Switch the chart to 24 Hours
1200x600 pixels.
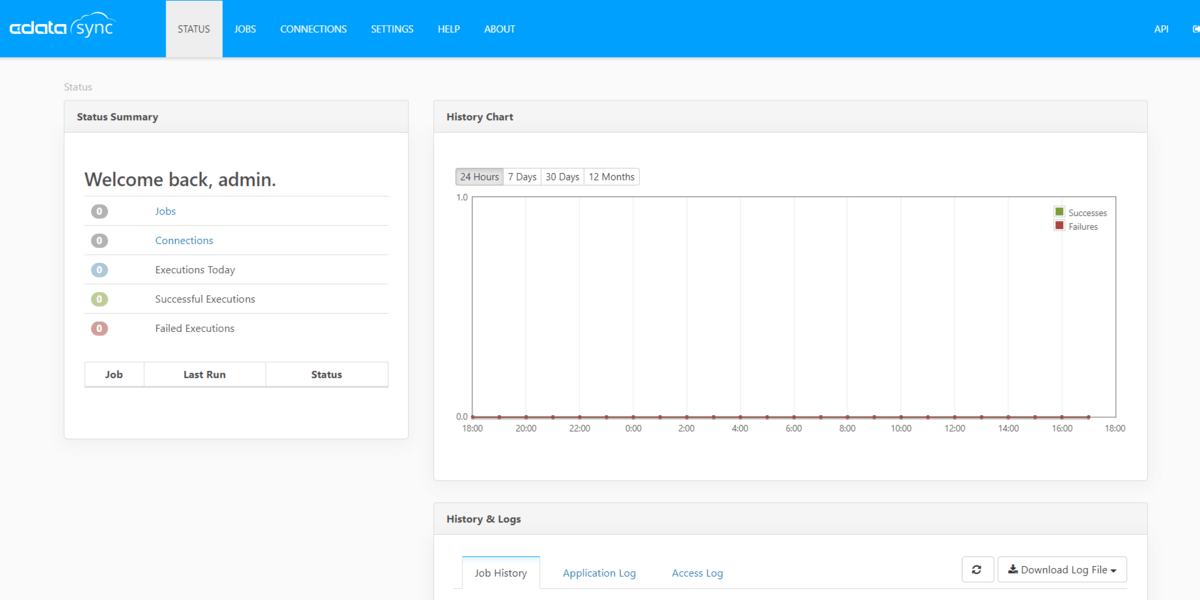479,177
